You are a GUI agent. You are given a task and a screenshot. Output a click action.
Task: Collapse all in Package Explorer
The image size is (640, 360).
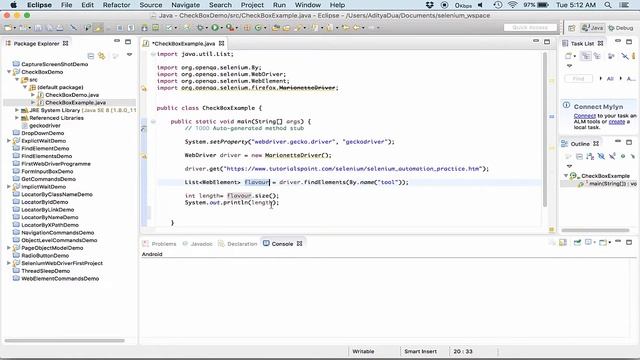91,56
